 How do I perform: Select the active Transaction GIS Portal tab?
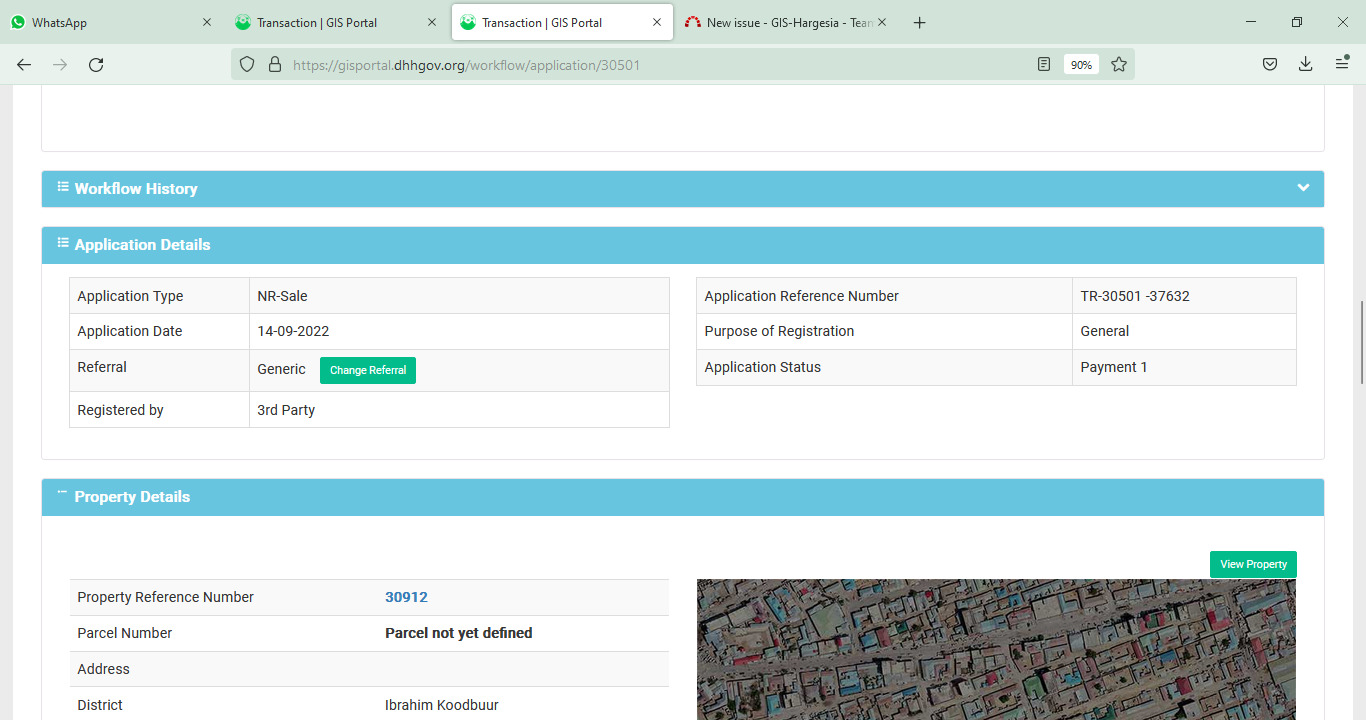click(x=560, y=22)
